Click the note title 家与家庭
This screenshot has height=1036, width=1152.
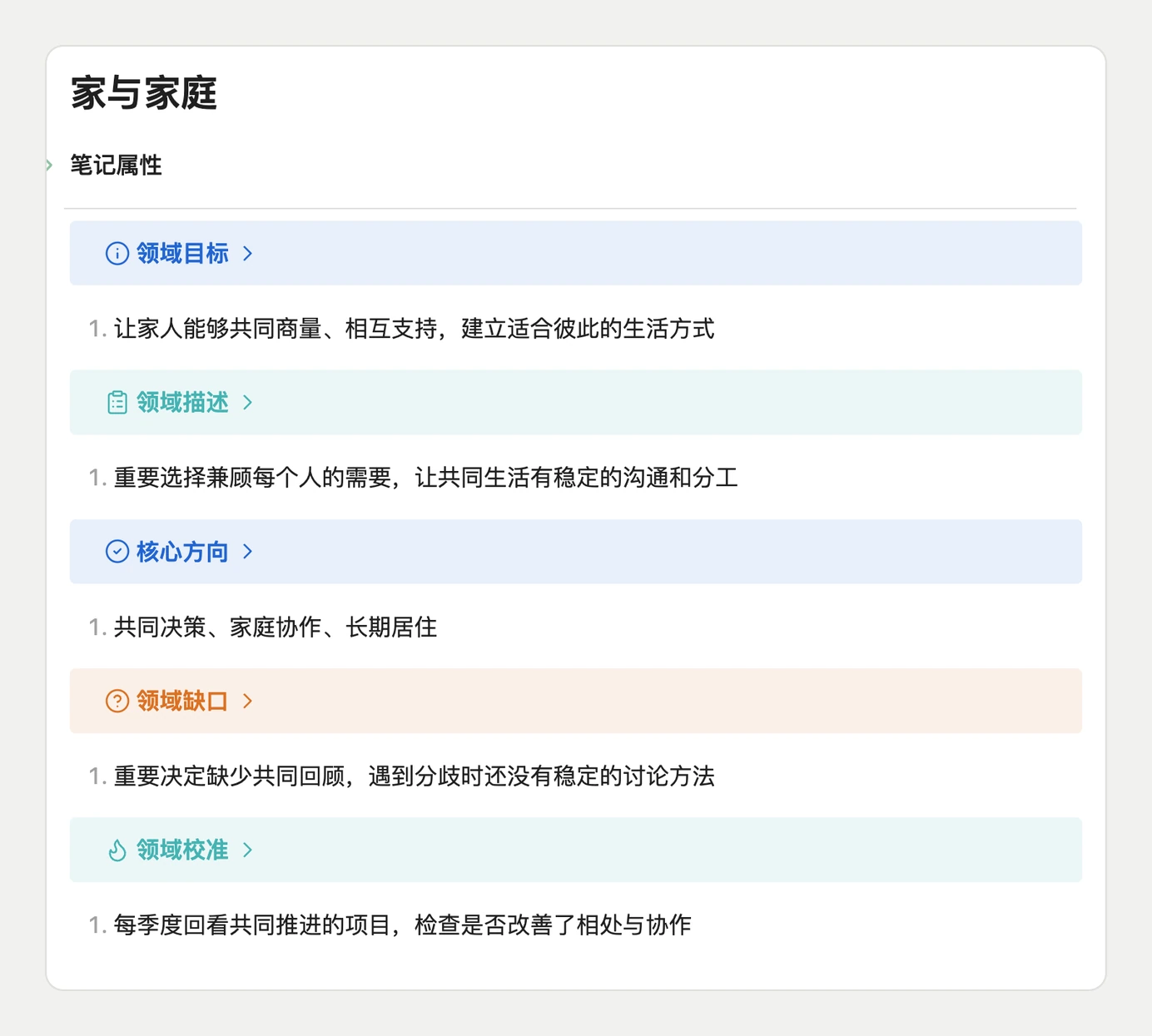pos(143,92)
